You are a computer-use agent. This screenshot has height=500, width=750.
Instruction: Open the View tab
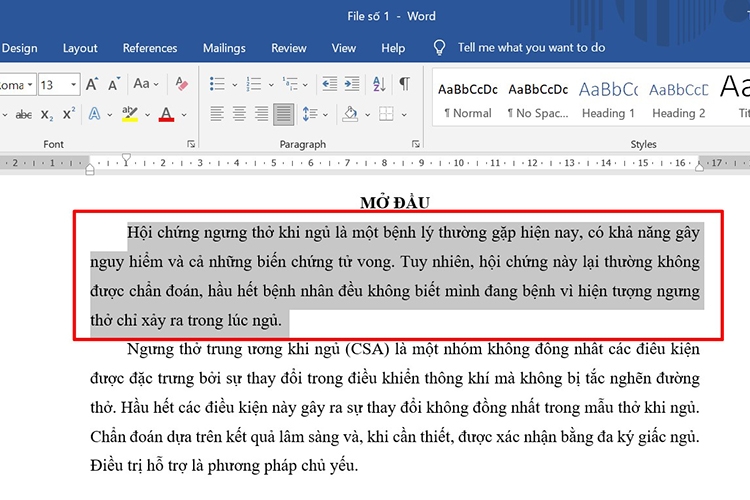coord(343,48)
